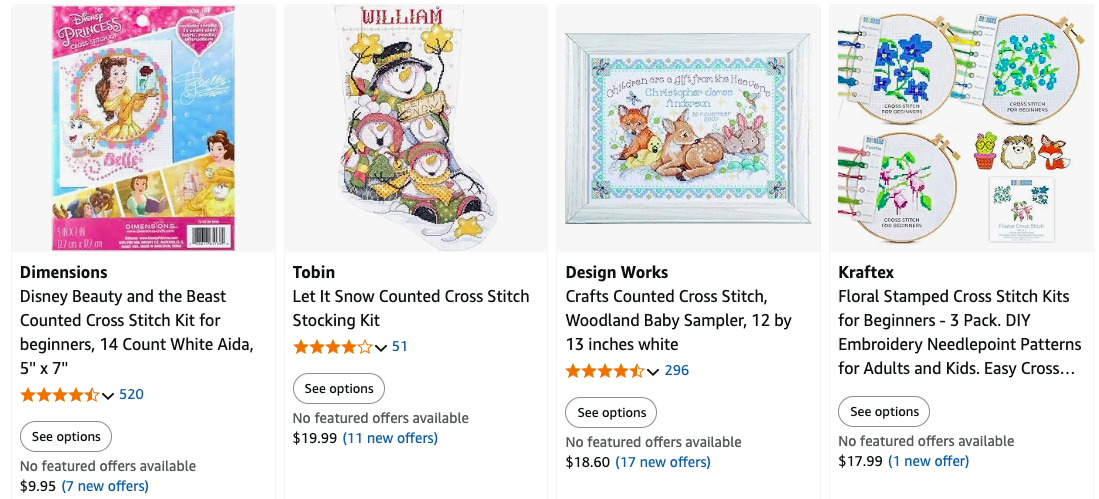The height and width of the screenshot is (499, 1099).
Task: Open the 296 reviews link
Action: [x=677, y=370]
